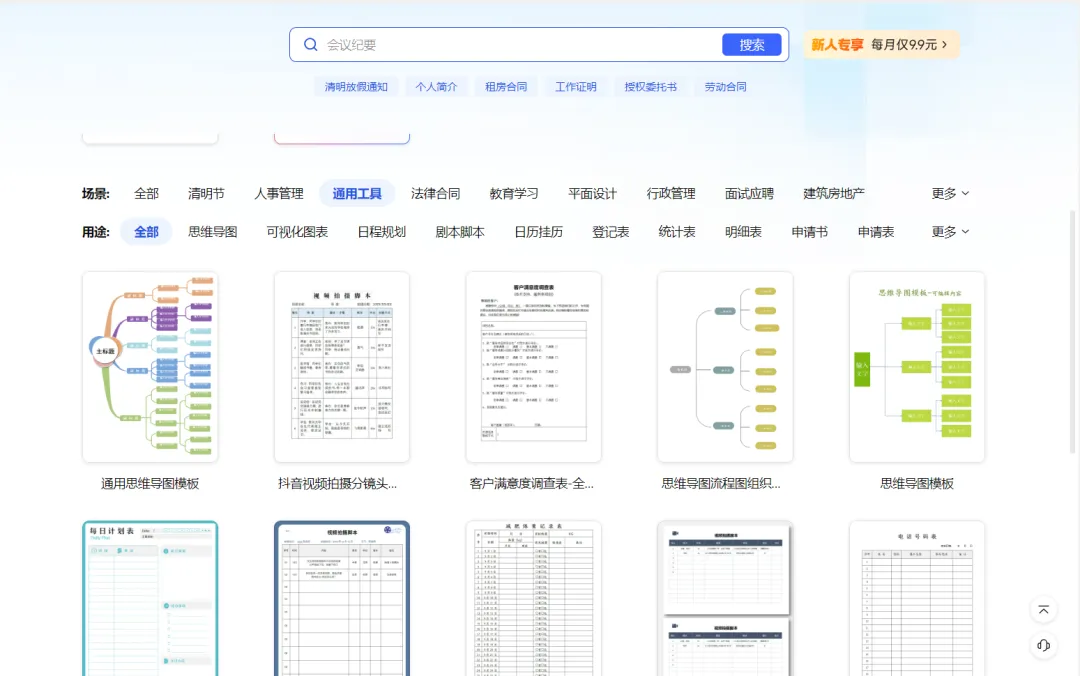The height and width of the screenshot is (676, 1080).
Task: Select the 面试应聘 scene filter
Action: 749,194
